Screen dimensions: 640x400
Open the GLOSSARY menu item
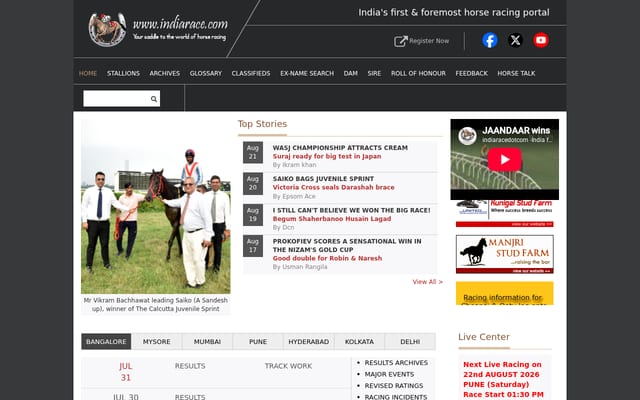[206, 73]
